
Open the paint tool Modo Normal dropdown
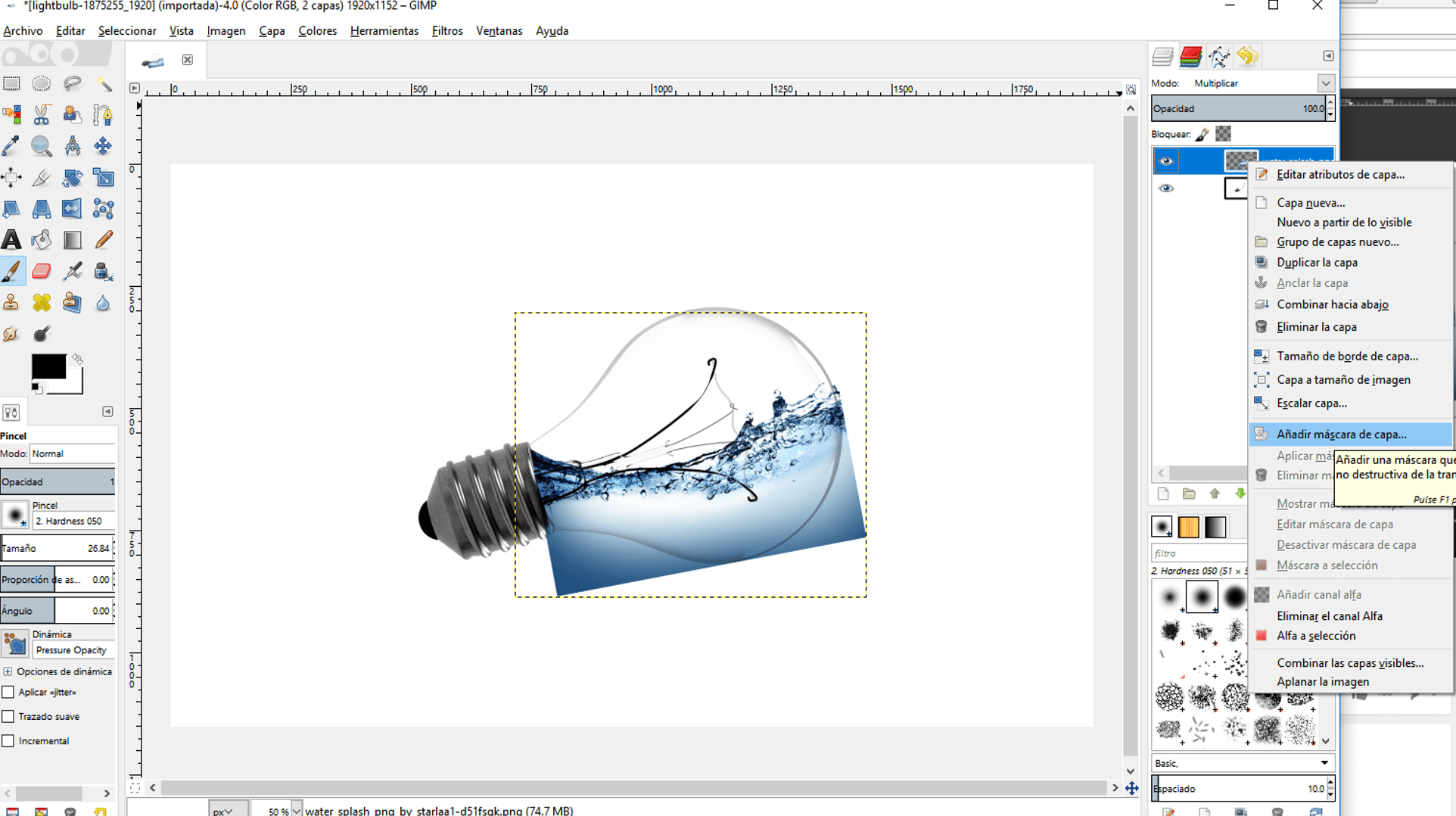pyautogui.click(x=72, y=453)
